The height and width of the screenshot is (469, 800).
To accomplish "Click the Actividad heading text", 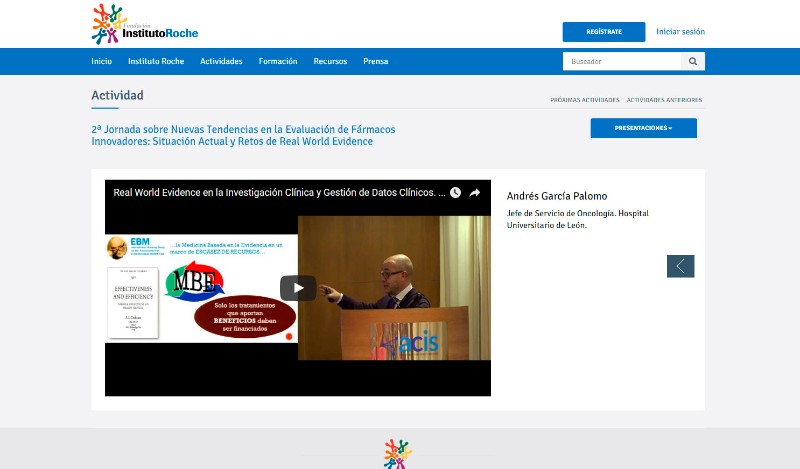I will (117, 95).
